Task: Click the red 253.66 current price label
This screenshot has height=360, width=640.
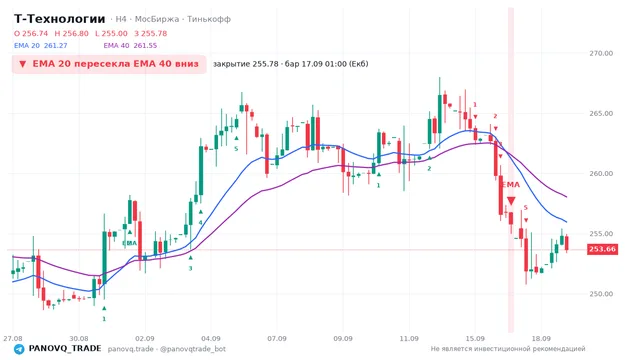Action: click(602, 249)
